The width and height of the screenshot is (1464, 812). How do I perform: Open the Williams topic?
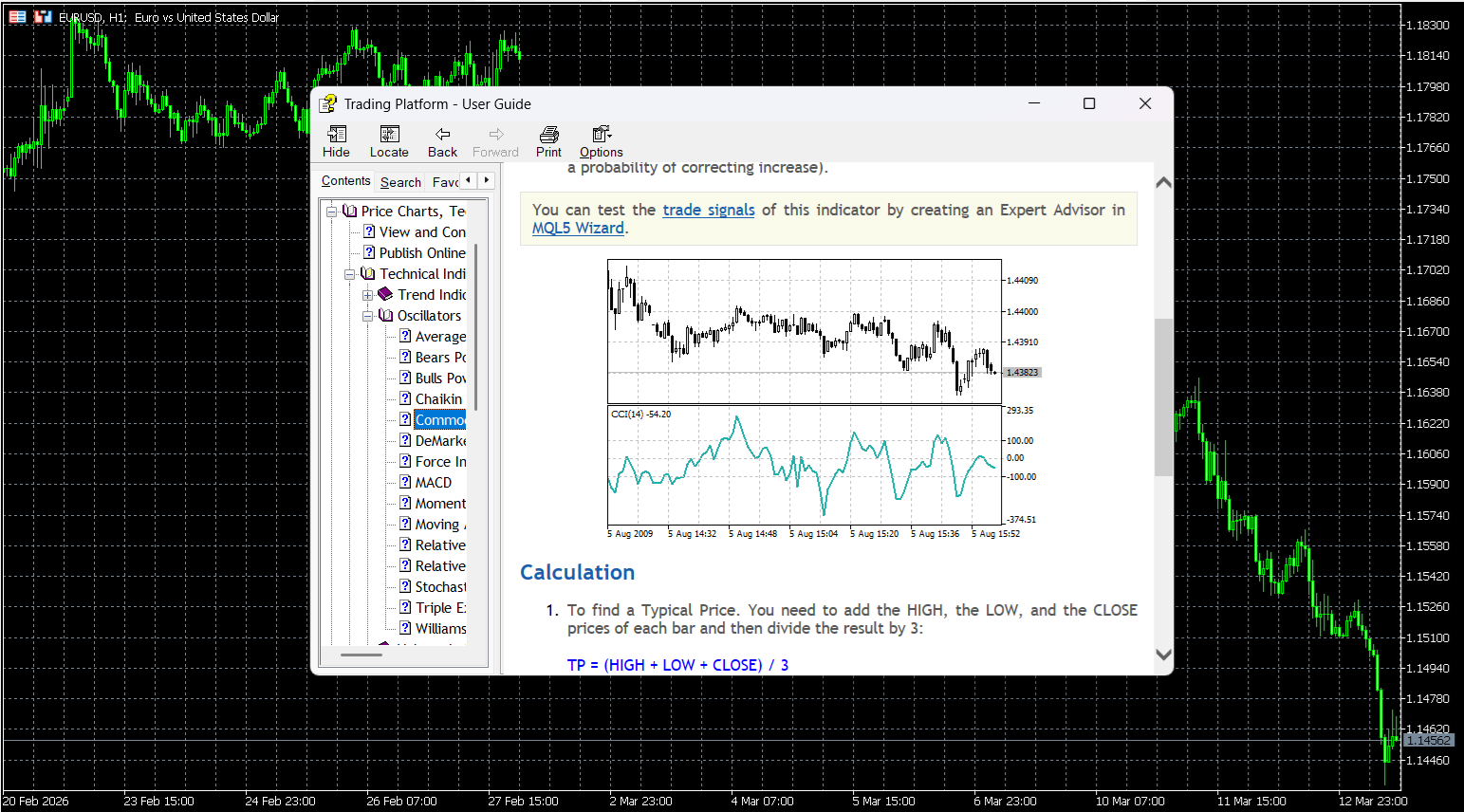(x=440, y=628)
